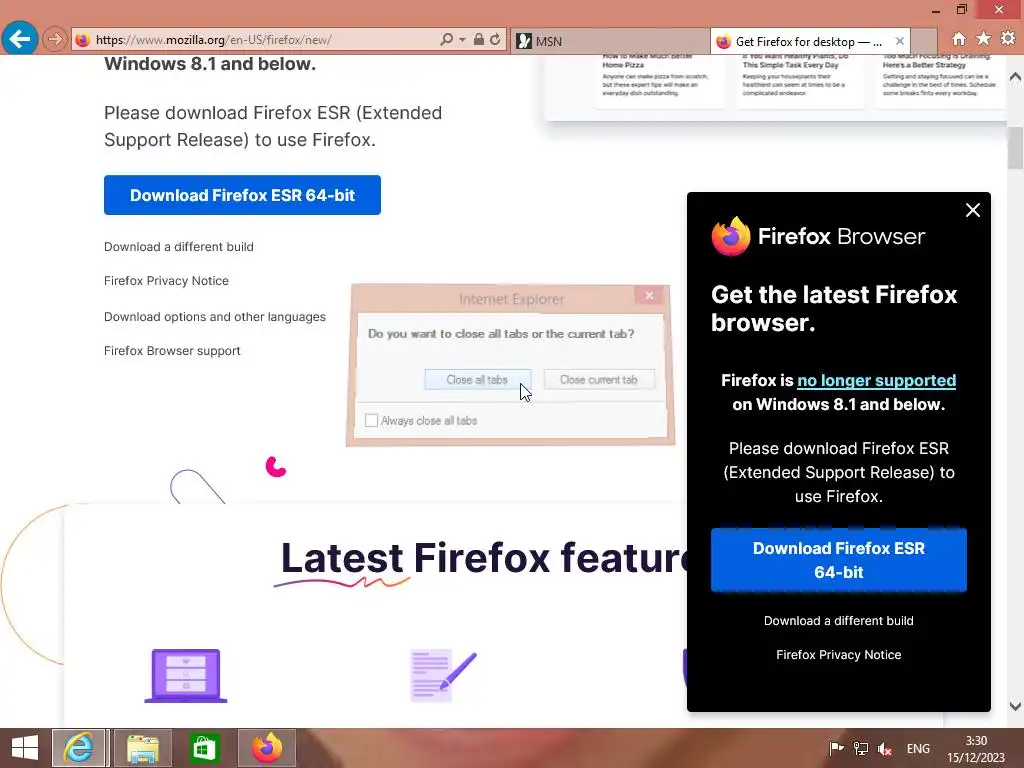Open File Explorer from taskbar
Screen dimensions: 1024x768
[143, 748]
